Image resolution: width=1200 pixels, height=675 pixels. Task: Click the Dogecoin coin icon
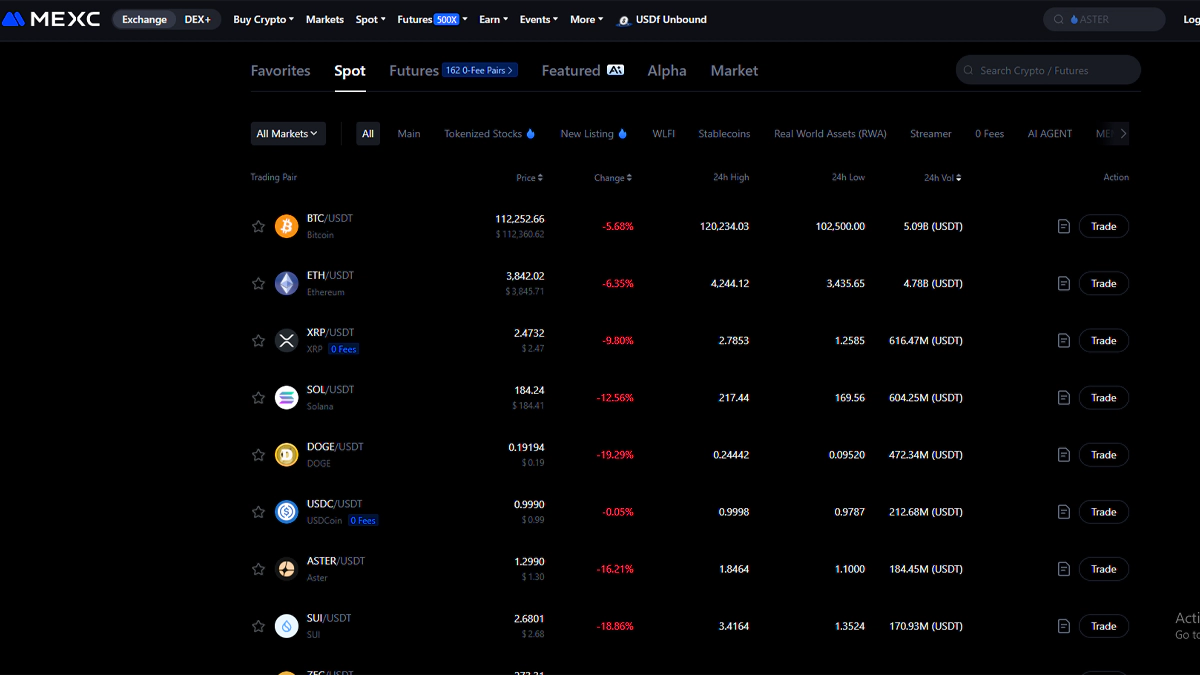(x=287, y=455)
